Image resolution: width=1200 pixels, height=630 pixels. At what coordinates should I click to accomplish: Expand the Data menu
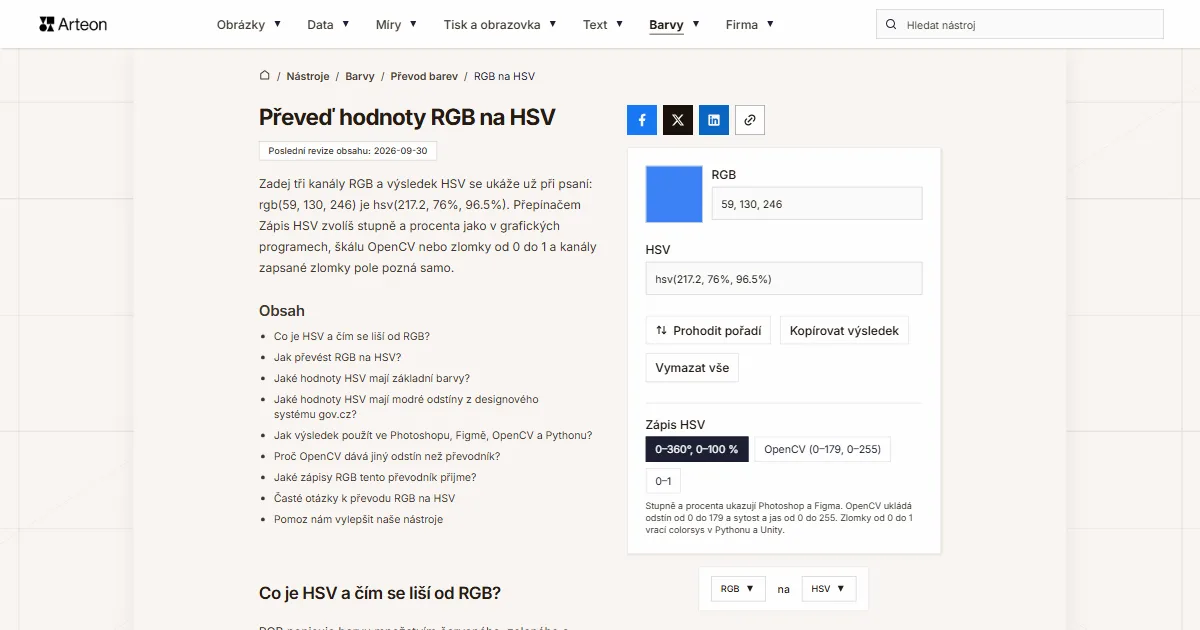tap(328, 24)
